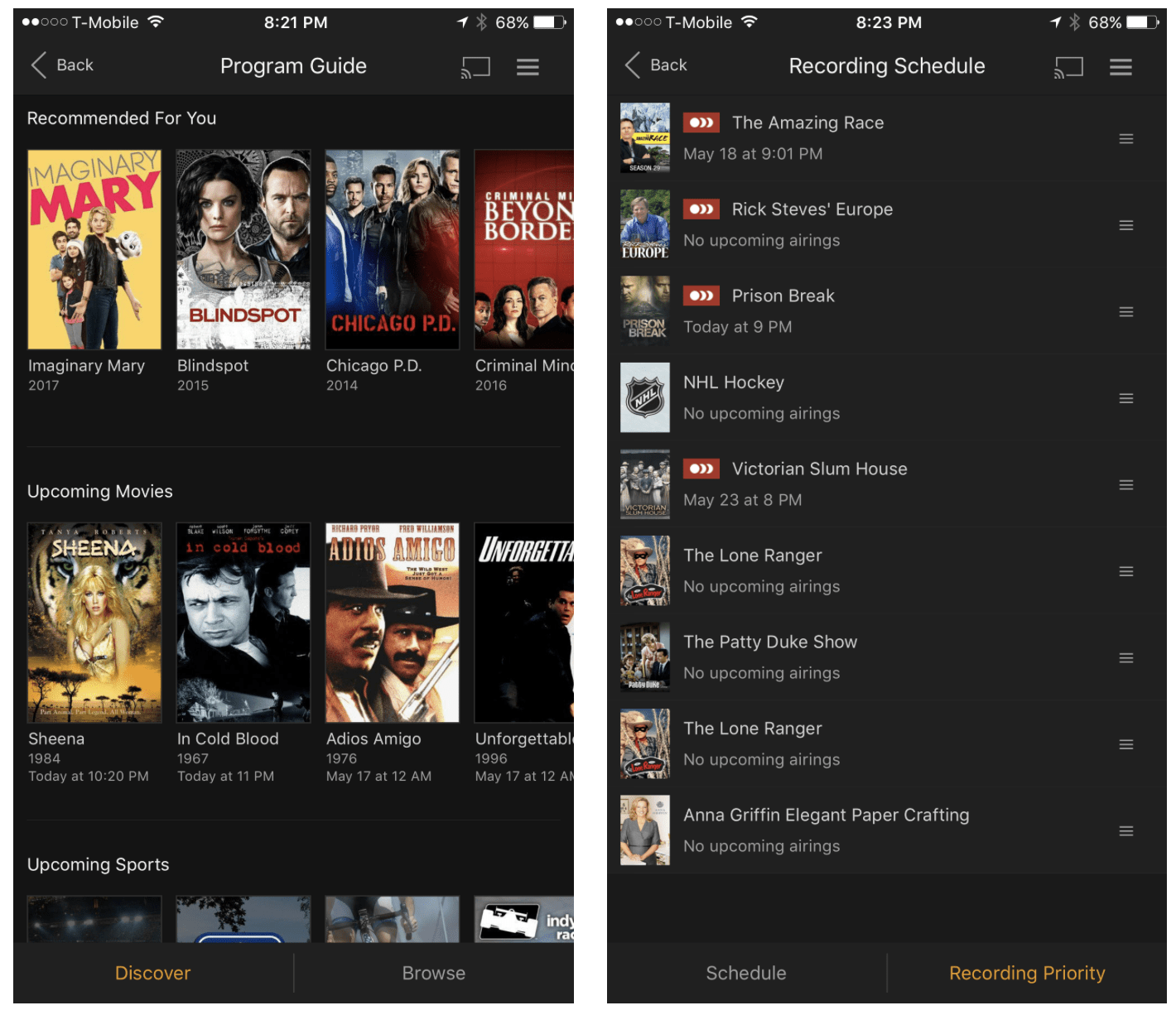This screenshot has width=1176, height=1015.
Task: Switch to the Schedule tab
Action: pyautogui.click(x=745, y=973)
